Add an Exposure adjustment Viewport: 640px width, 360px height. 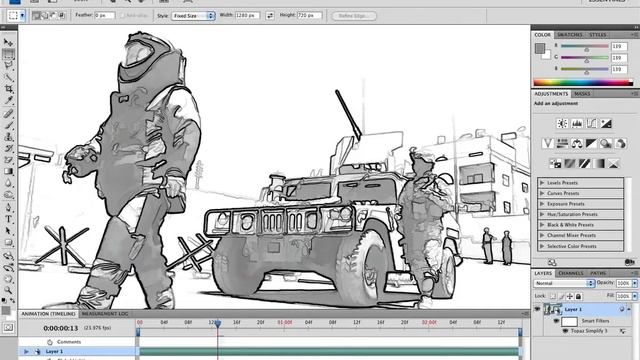click(606, 123)
